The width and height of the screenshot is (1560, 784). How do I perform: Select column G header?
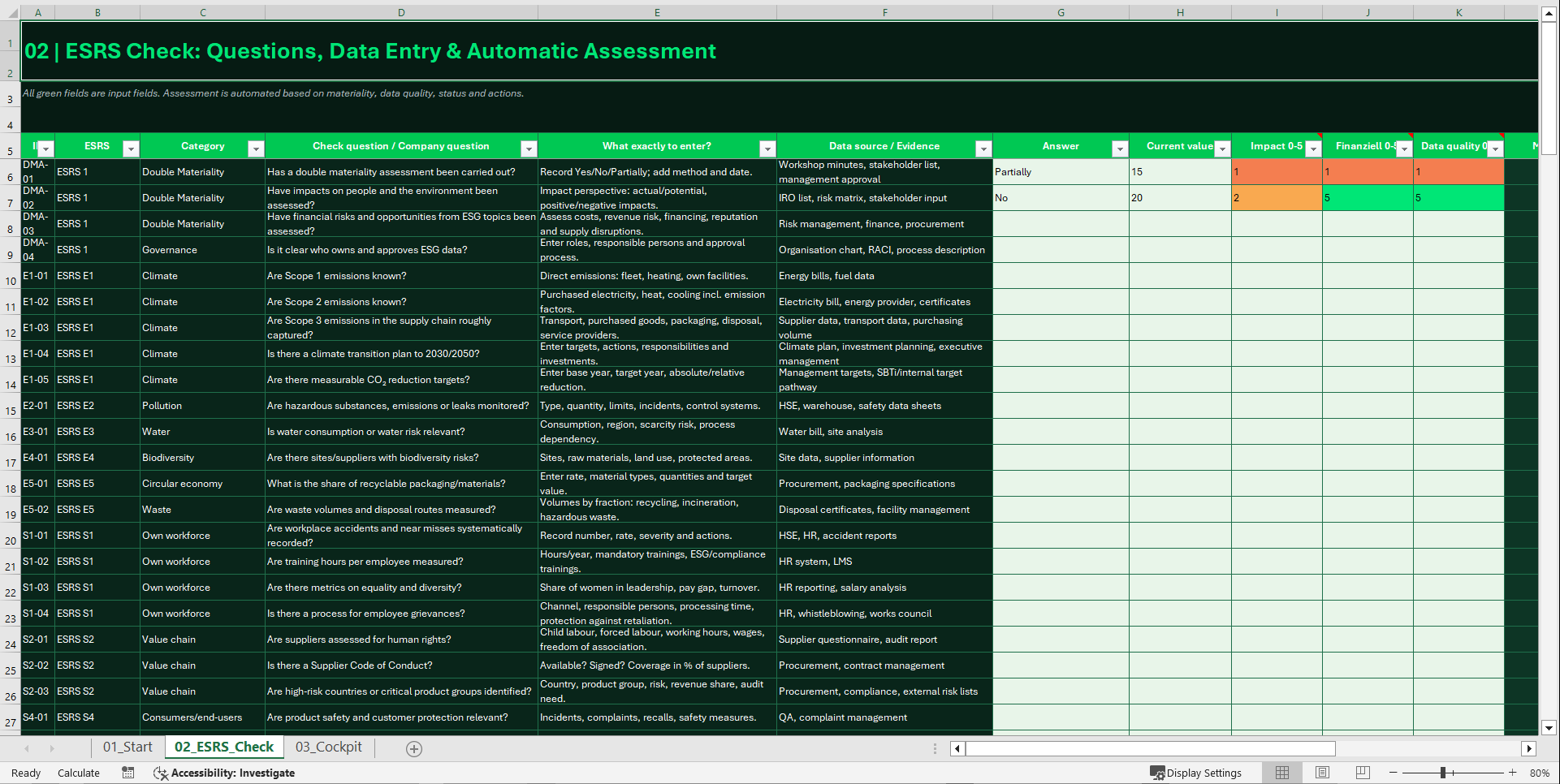pos(1061,12)
